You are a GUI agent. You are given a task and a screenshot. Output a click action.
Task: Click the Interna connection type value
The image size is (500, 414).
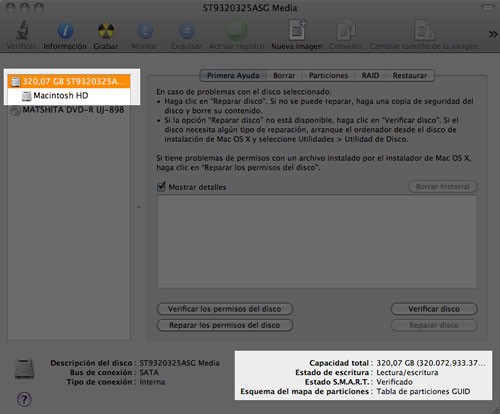click(x=152, y=382)
